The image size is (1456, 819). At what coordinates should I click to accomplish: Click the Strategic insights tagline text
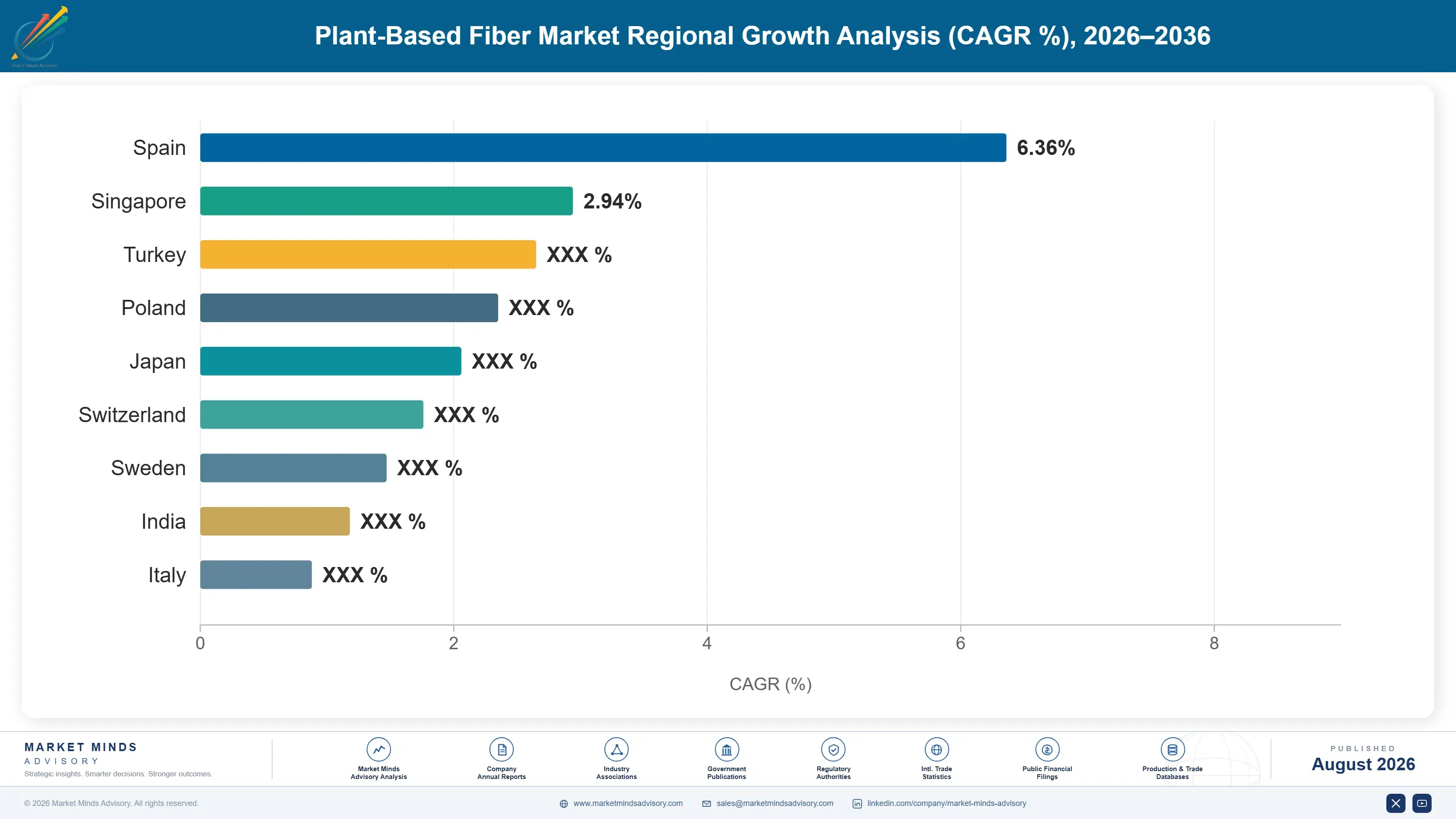coord(118,774)
